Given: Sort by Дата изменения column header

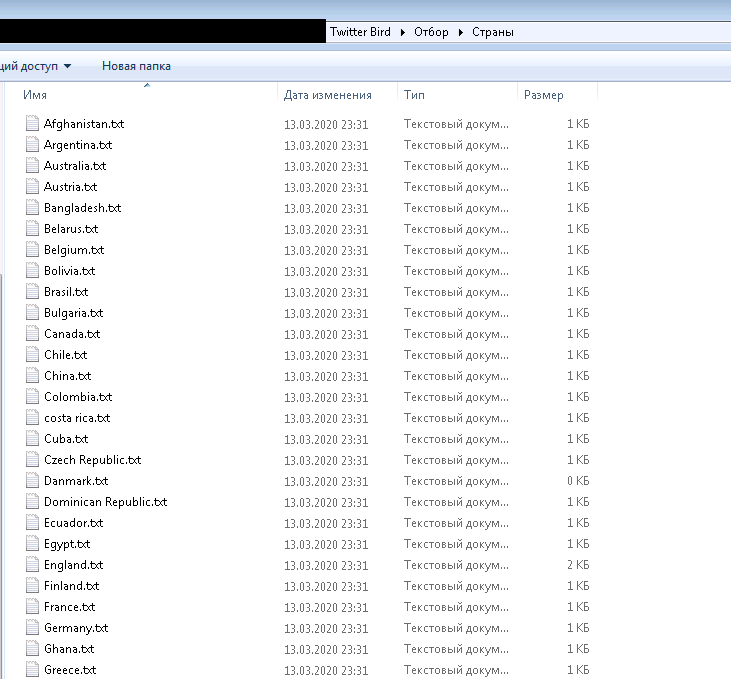Looking at the screenshot, I should click(x=327, y=95).
